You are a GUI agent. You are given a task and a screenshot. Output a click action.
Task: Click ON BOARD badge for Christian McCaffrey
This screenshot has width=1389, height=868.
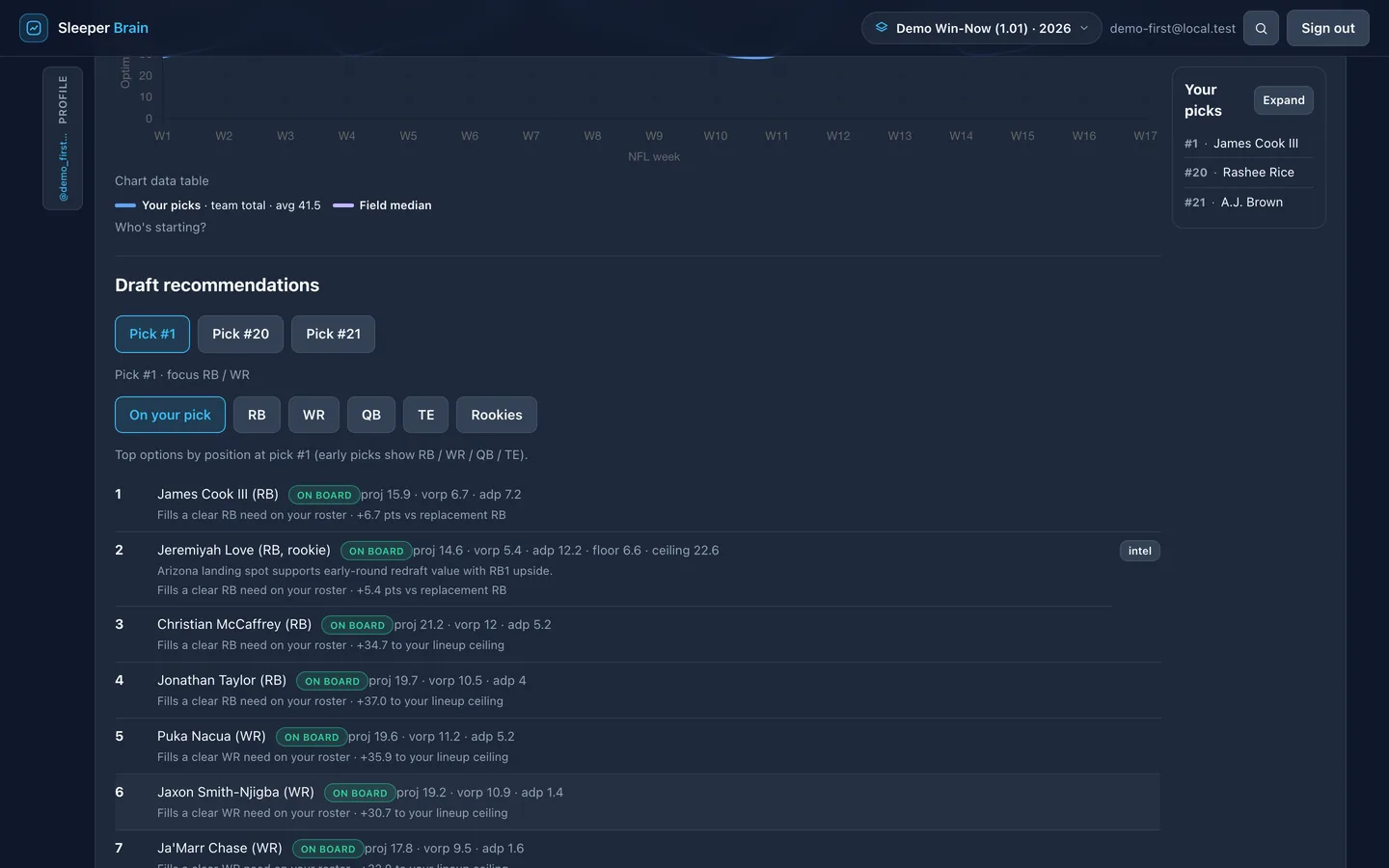(358, 626)
